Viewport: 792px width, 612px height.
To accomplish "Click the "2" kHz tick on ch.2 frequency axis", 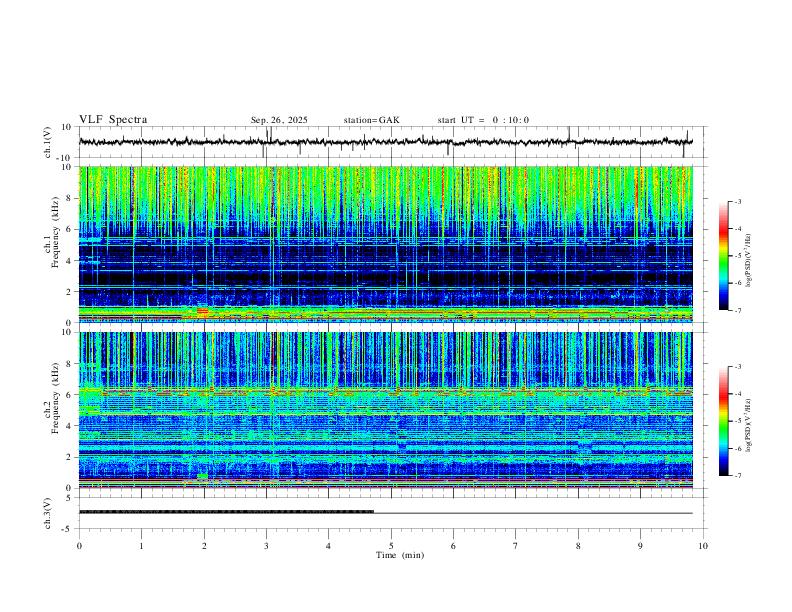I will 70,457.
